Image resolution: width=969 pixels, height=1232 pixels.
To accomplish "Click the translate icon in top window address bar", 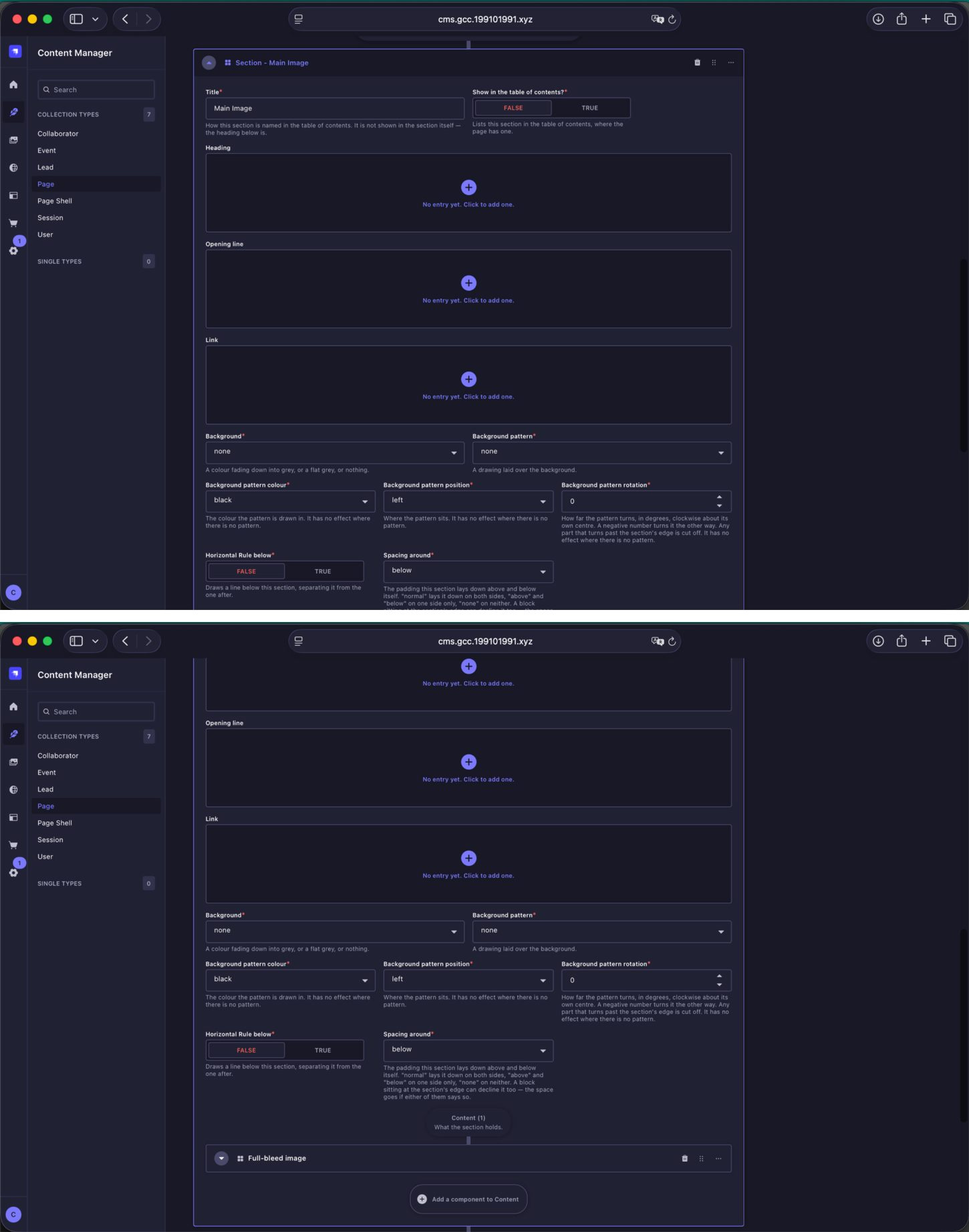I will (658, 19).
